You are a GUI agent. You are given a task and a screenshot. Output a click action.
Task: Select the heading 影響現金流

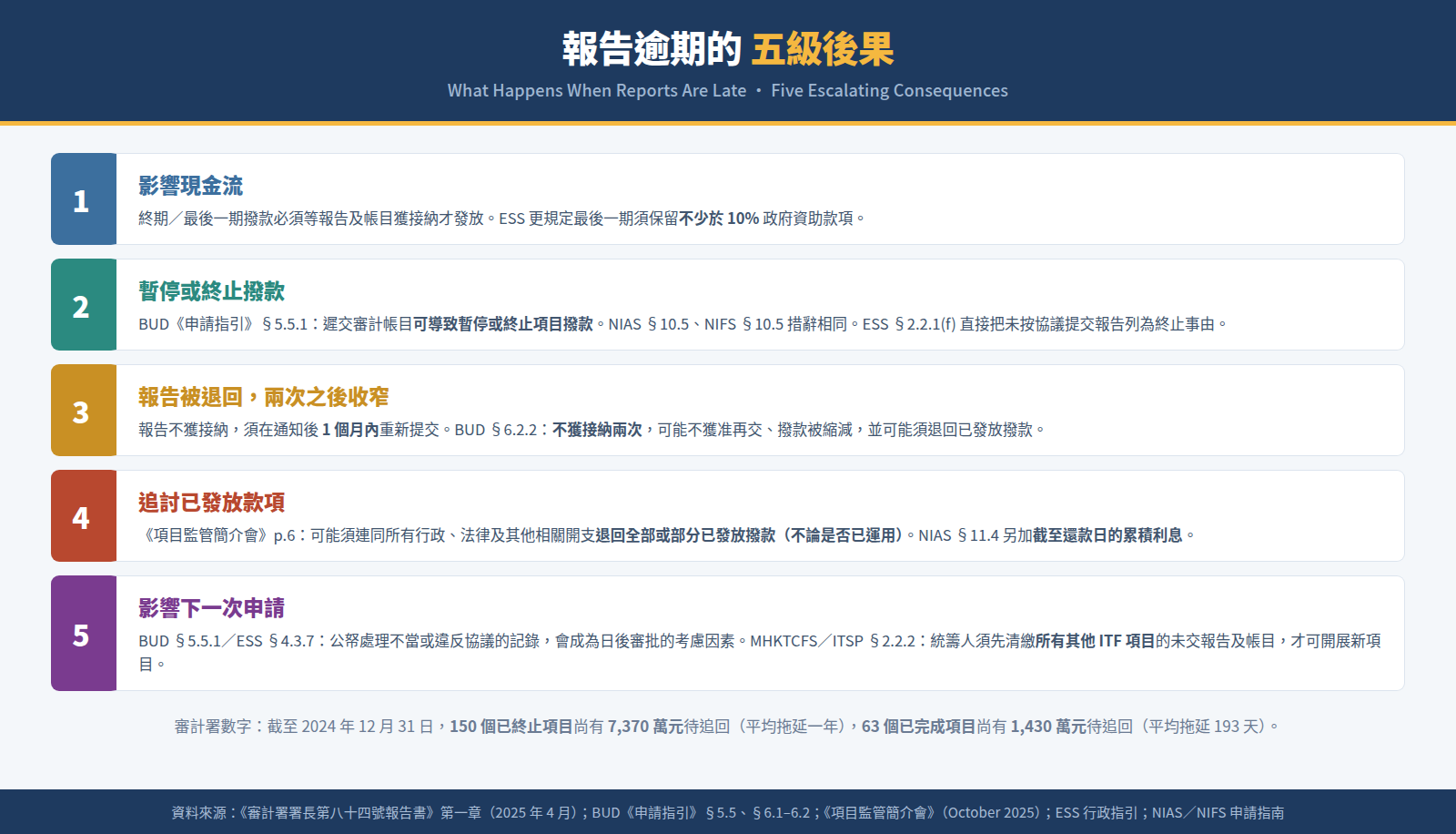190,186
